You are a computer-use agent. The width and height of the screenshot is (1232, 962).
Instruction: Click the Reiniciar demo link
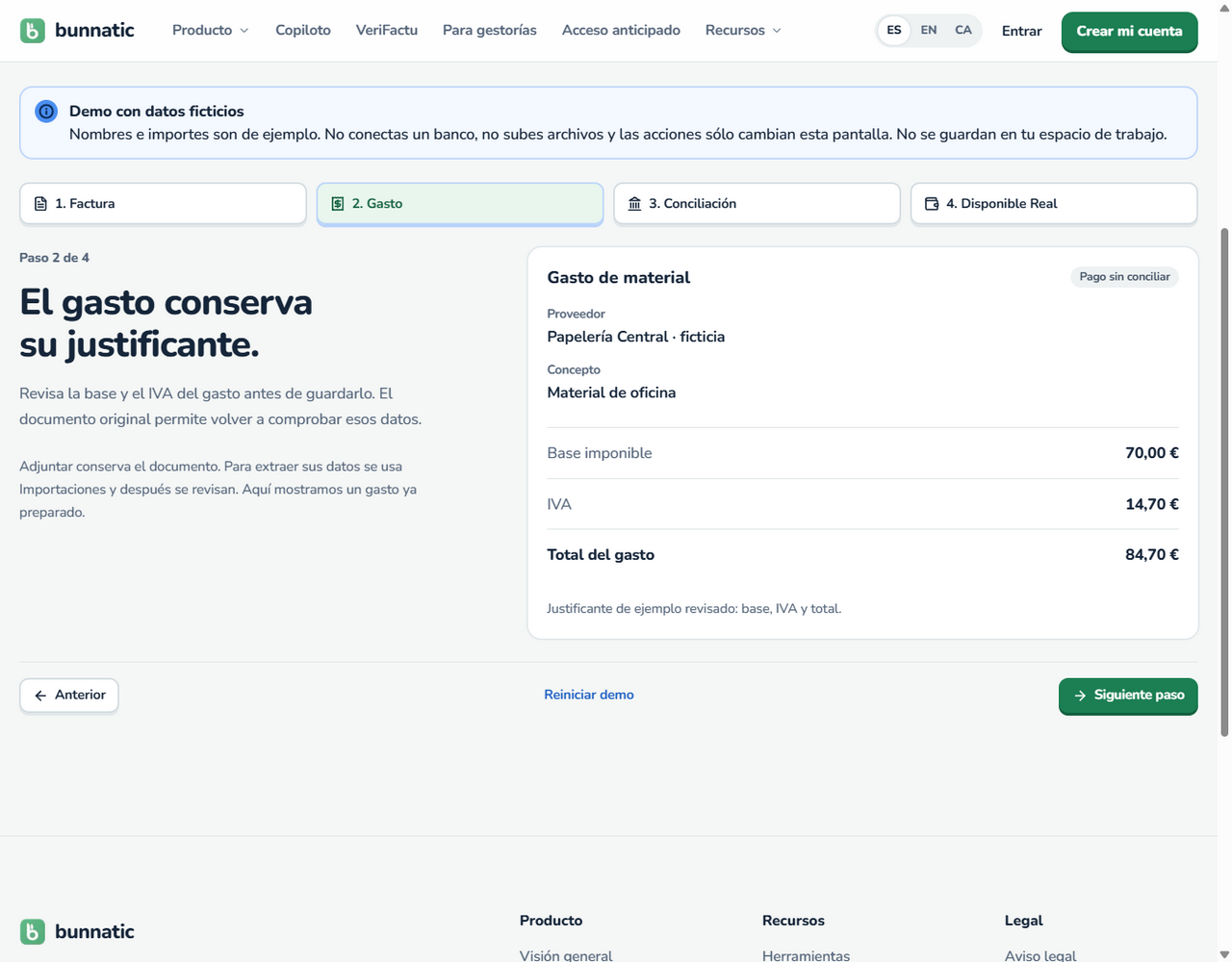tap(589, 695)
